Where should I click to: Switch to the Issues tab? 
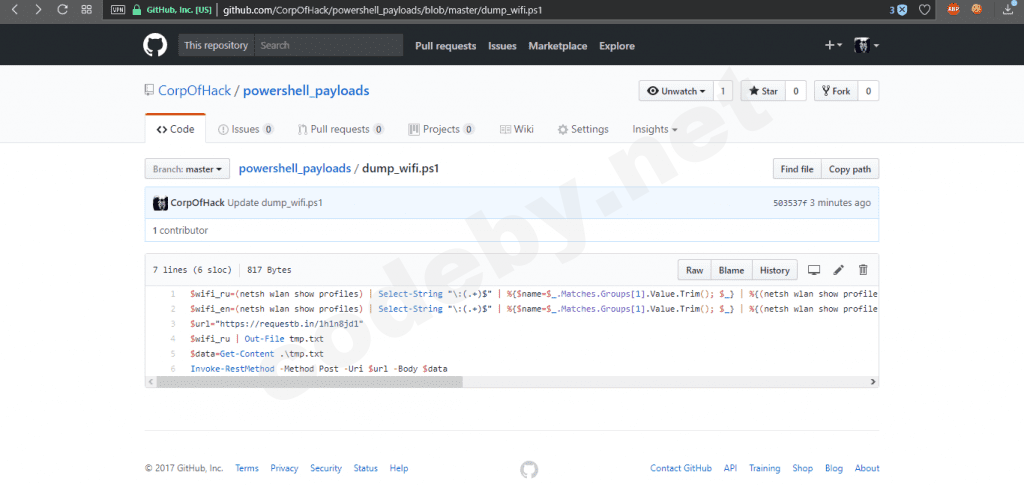[x=246, y=129]
